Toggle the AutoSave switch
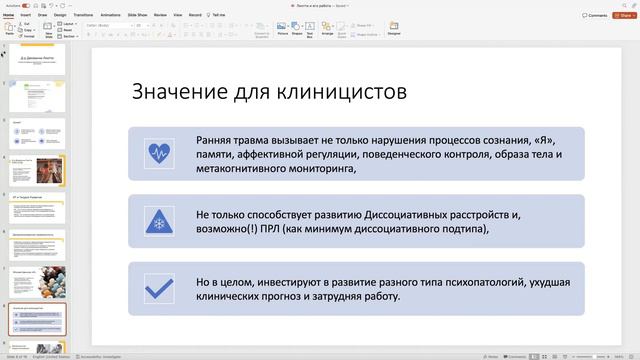 pyautogui.click(x=26, y=6)
